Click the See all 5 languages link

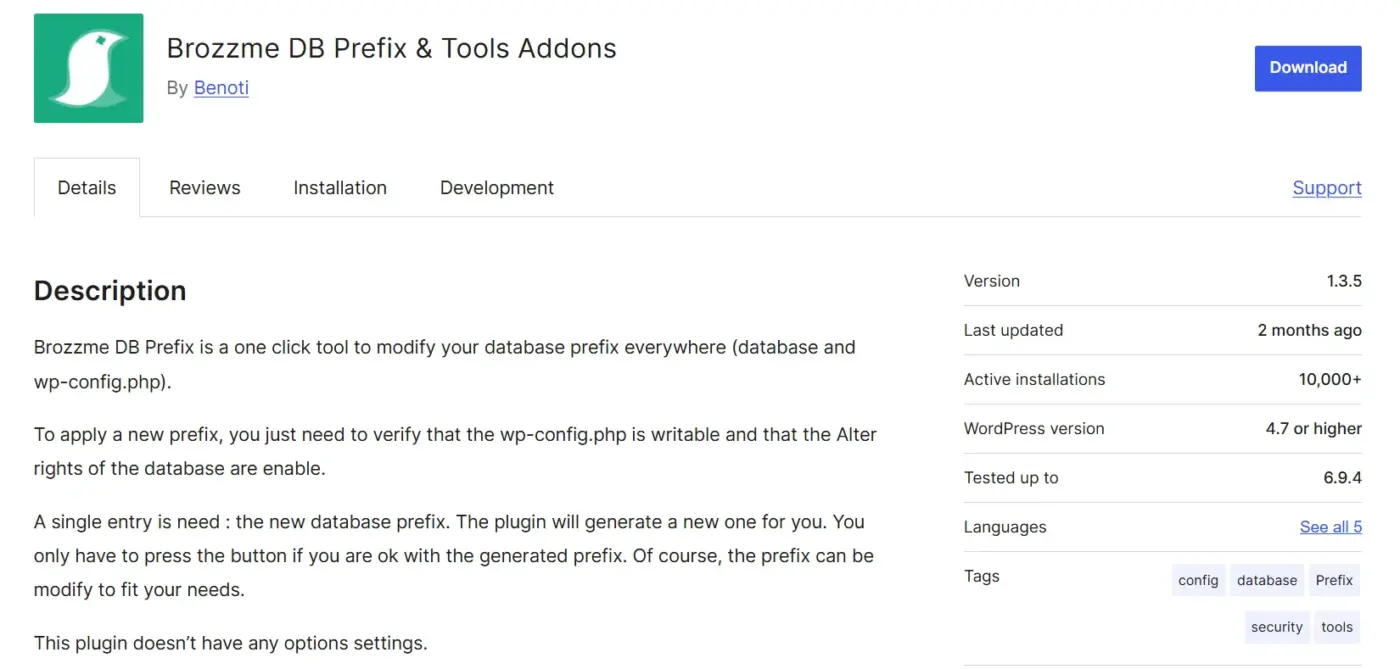[1331, 527]
